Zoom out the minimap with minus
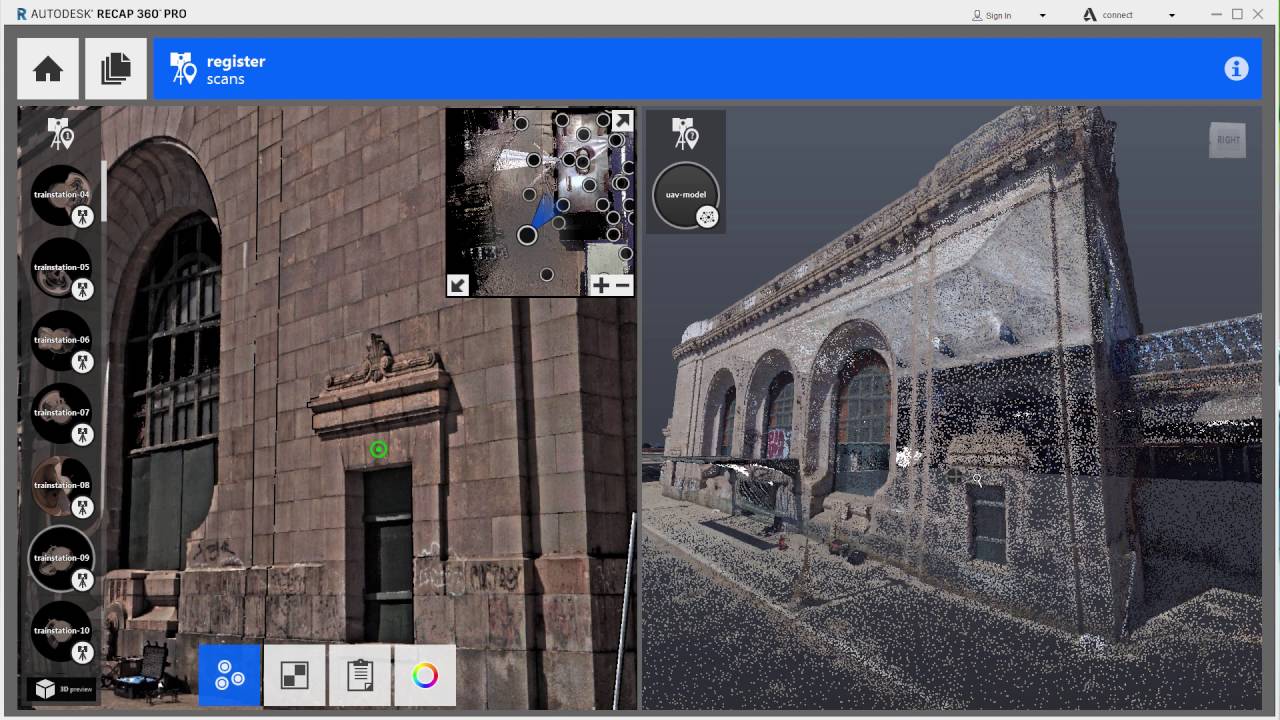Image resolution: width=1280 pixels, height=720 pixels. 623,285
